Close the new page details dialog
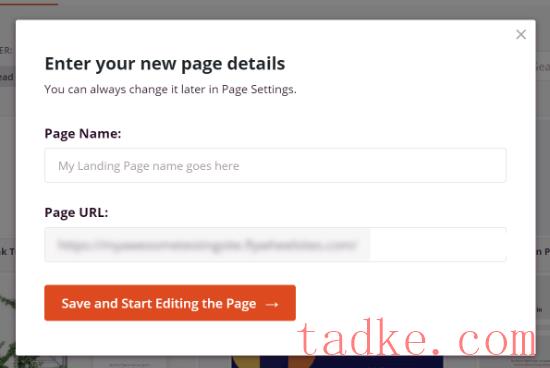The image size is (550, 368). click(521, 34)
